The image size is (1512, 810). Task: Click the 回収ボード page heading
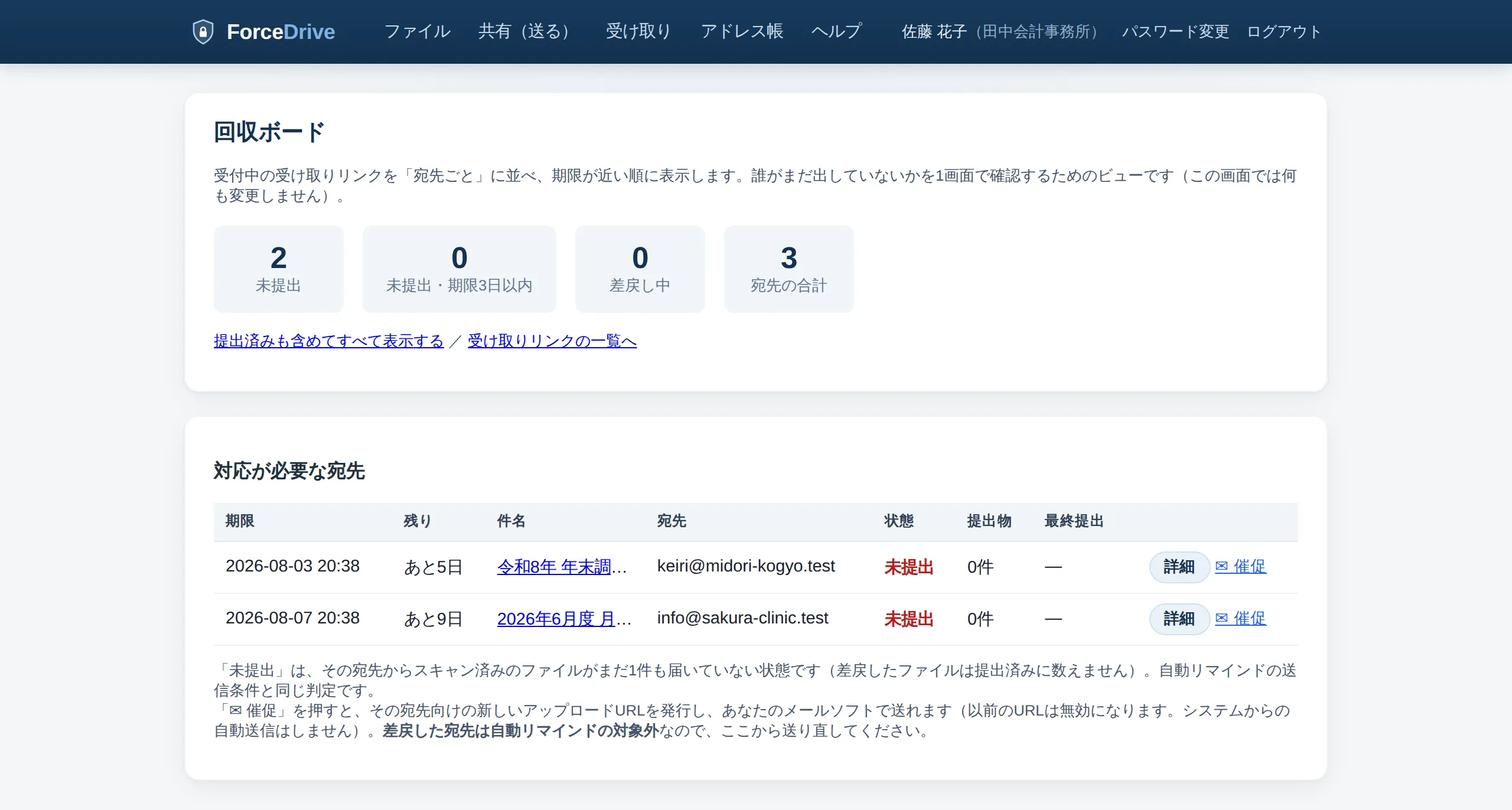tap(269, 132)
